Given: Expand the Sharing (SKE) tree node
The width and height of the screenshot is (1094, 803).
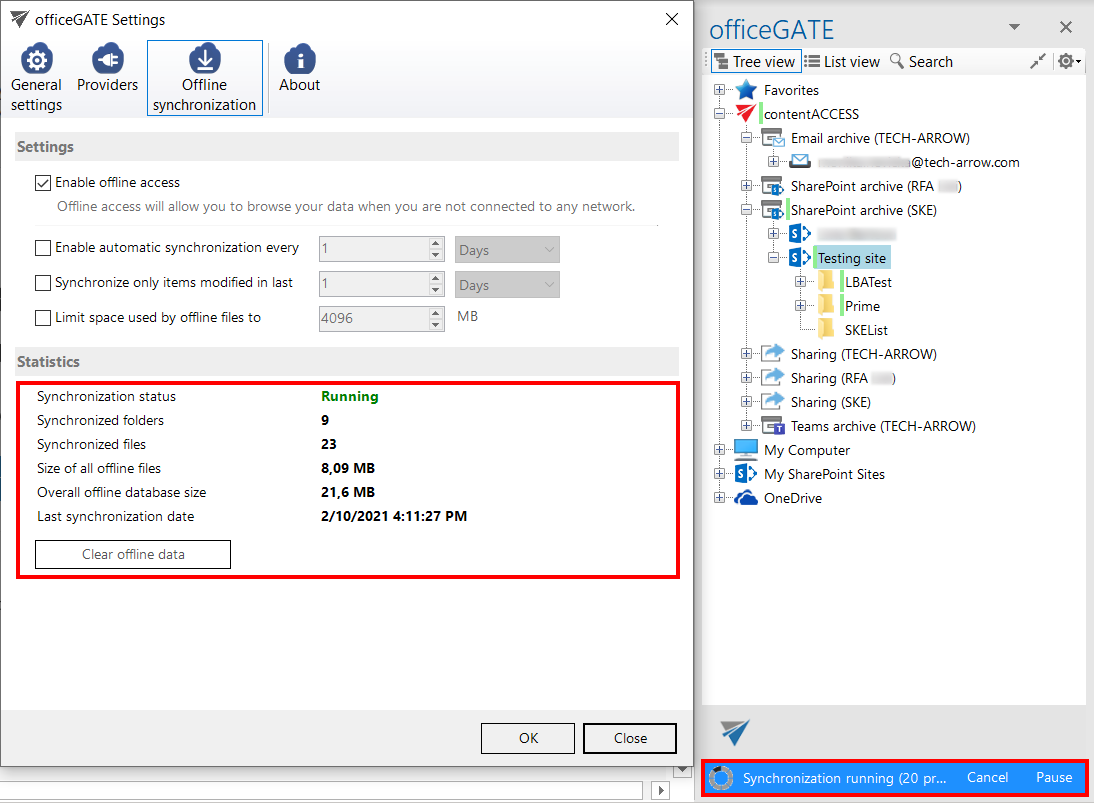Looking at the screenshot, I should pyautogui.click(x=747, y=402).
